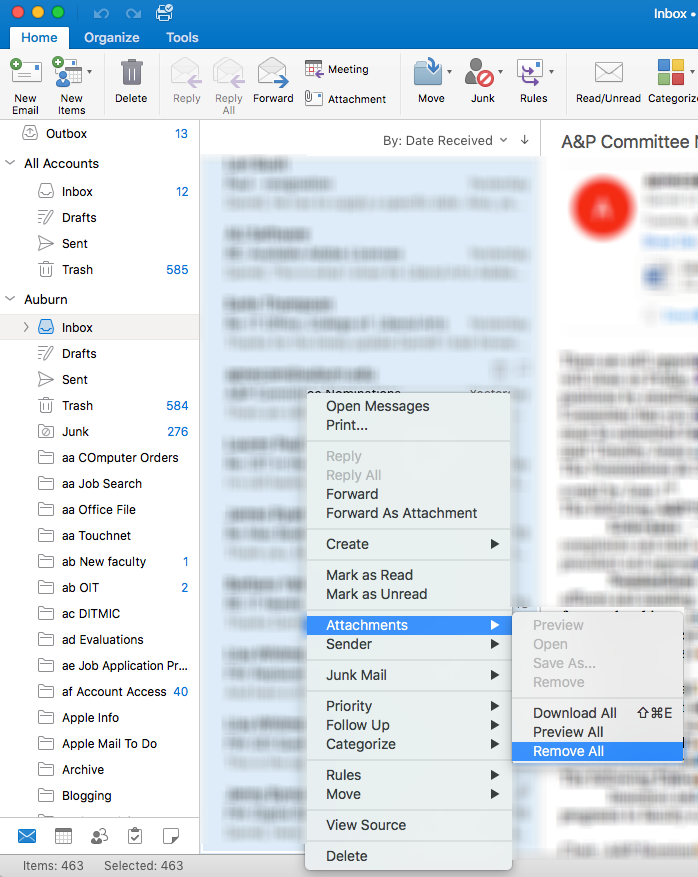The height and width of the screenshot is (877, 698).
Task: Open the Apple Mail To Do folder
Action: point(100,744)
